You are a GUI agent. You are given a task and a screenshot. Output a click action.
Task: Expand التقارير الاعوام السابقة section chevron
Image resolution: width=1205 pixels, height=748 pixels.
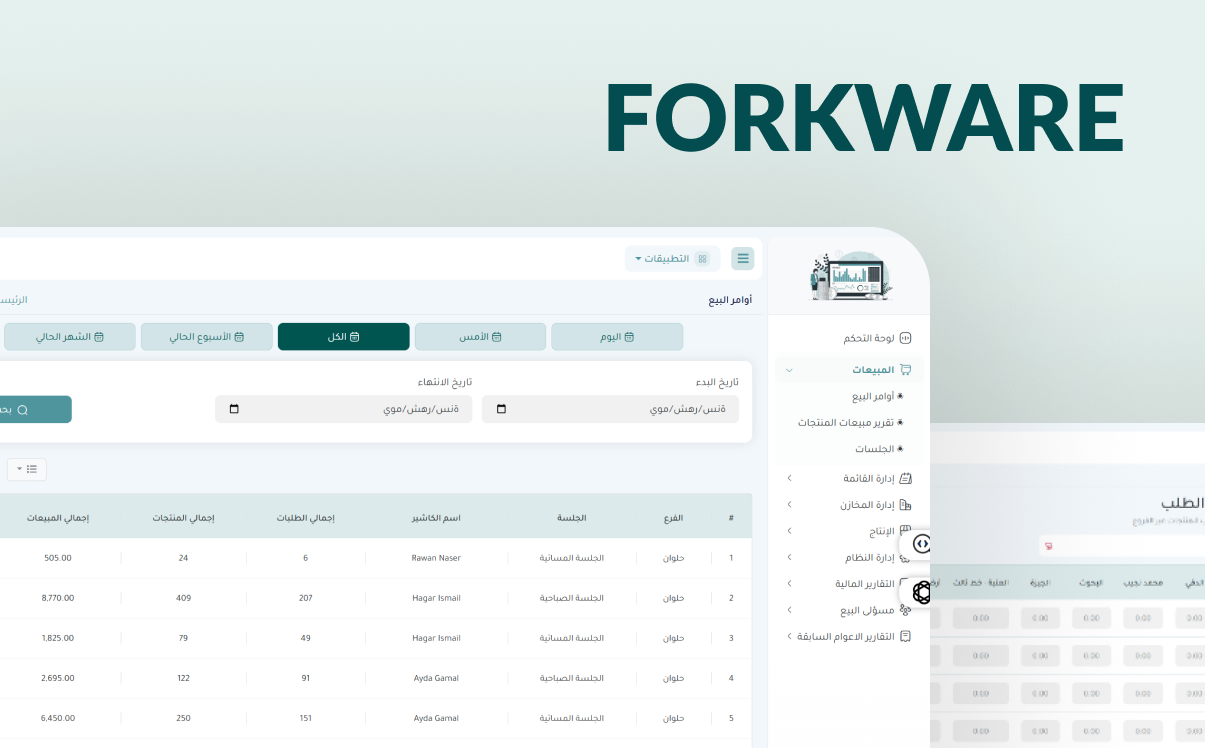coord(789,635)
